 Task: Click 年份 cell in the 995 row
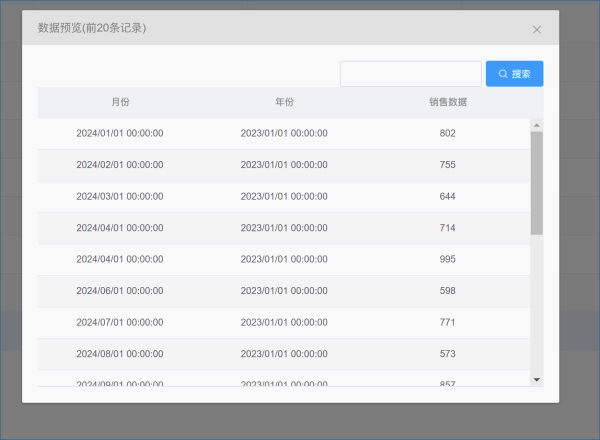[x=284, y=259]
